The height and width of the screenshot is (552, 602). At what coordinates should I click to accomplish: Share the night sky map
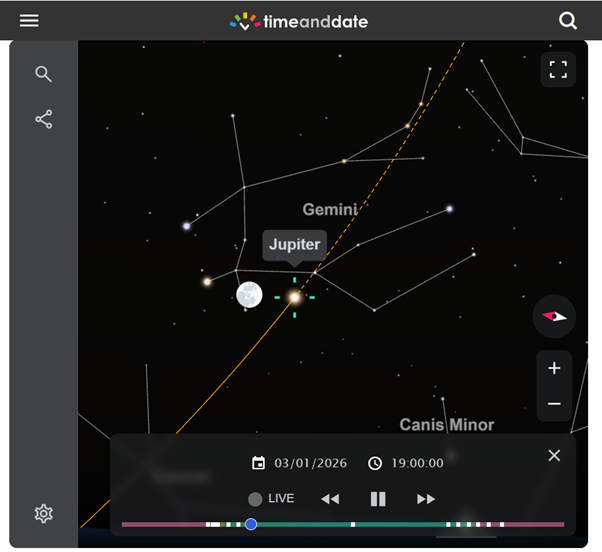tap(43, 120)
